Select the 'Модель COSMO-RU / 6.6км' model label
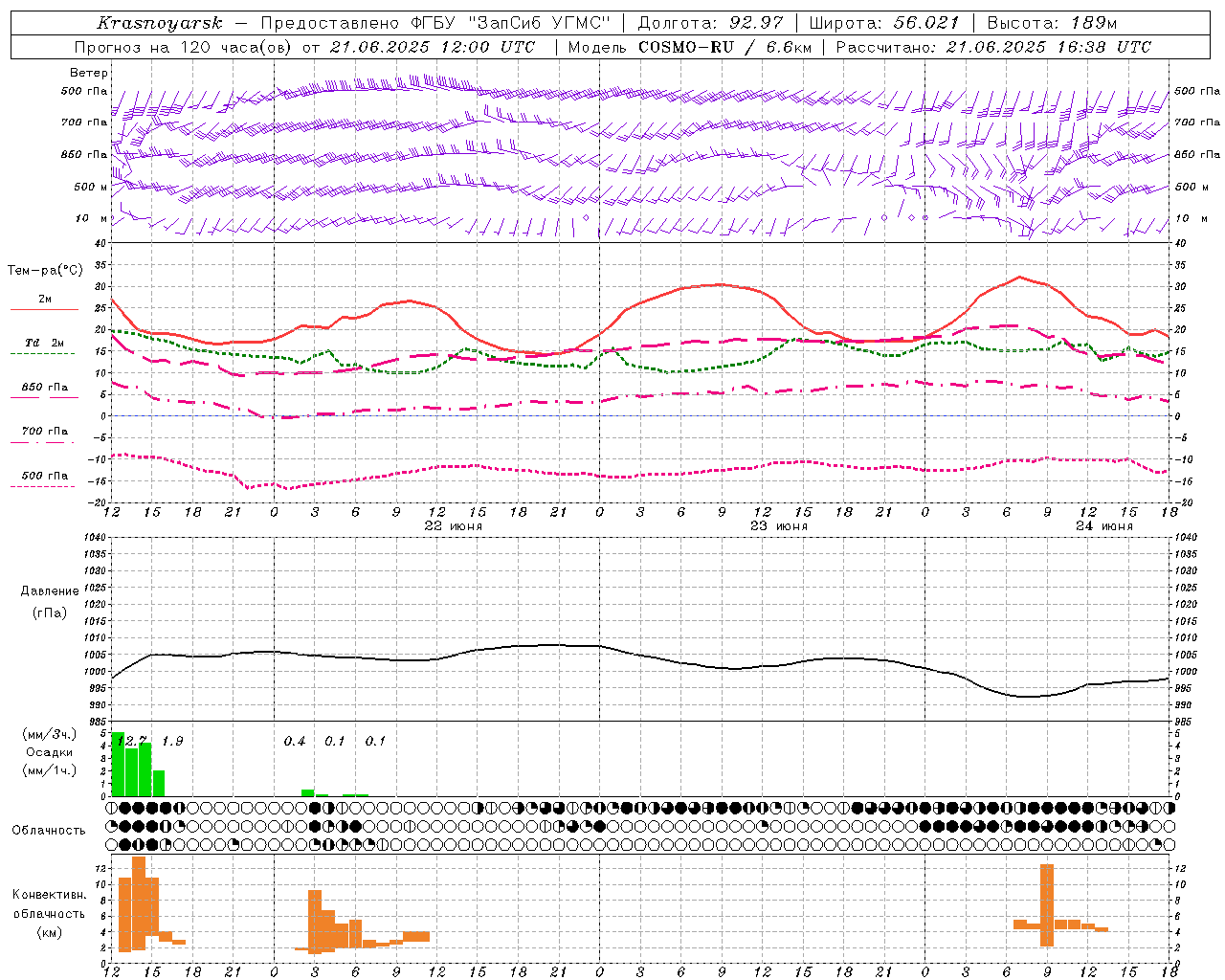The height and width of the screenshot is (980, 1225). (689, 47)
